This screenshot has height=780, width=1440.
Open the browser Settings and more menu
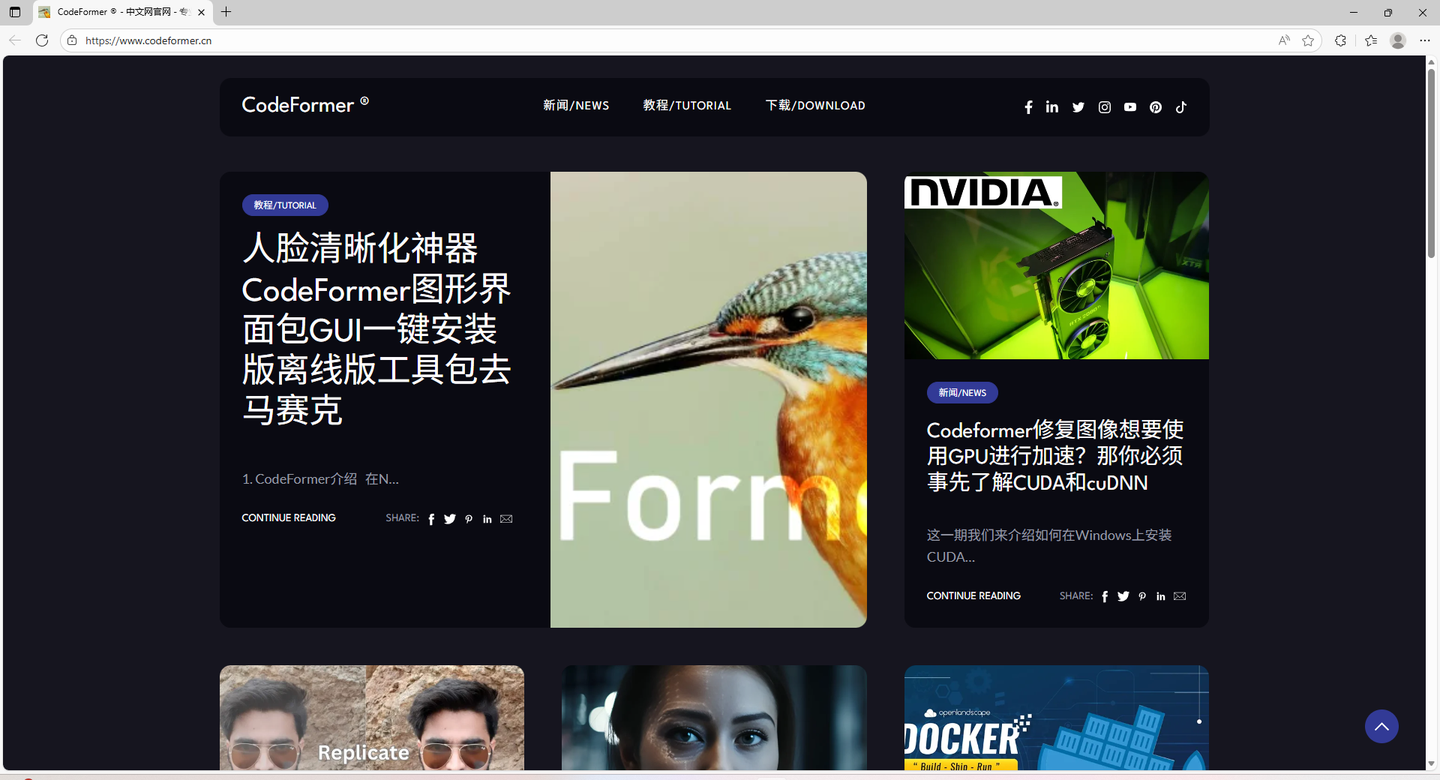[1424, 40]
